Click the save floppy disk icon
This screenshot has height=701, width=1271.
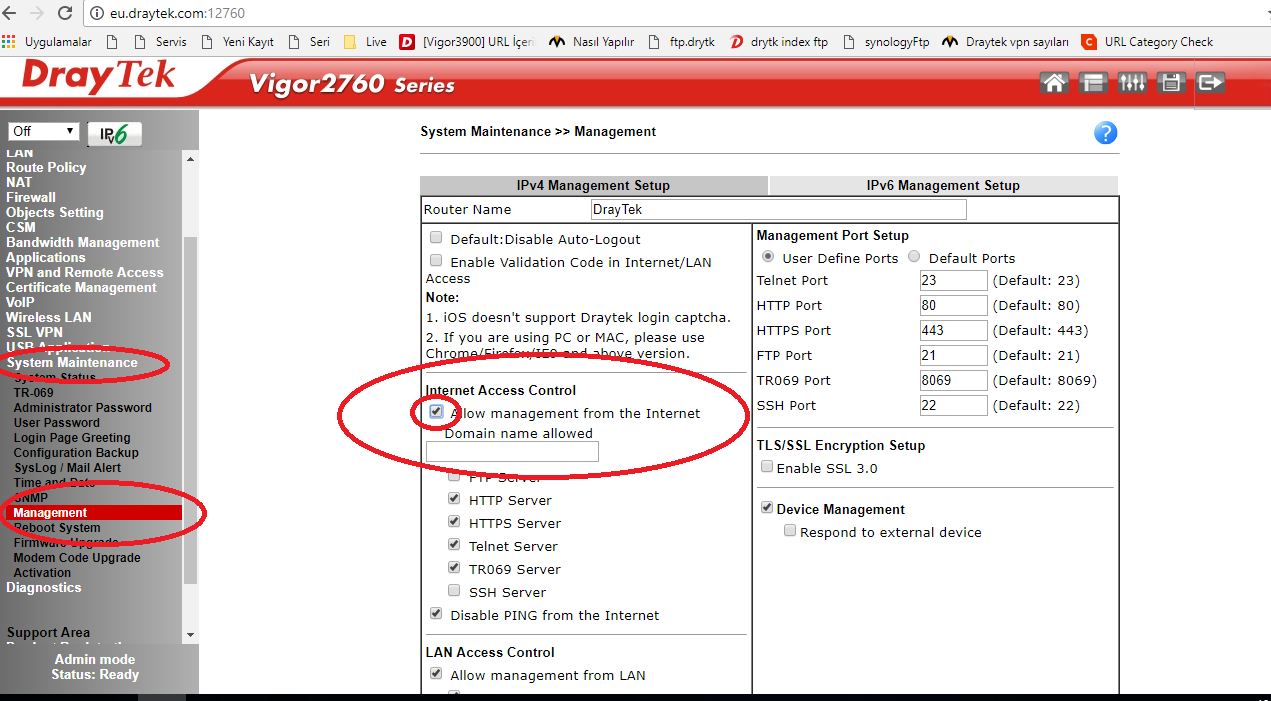click(1171, 83)
